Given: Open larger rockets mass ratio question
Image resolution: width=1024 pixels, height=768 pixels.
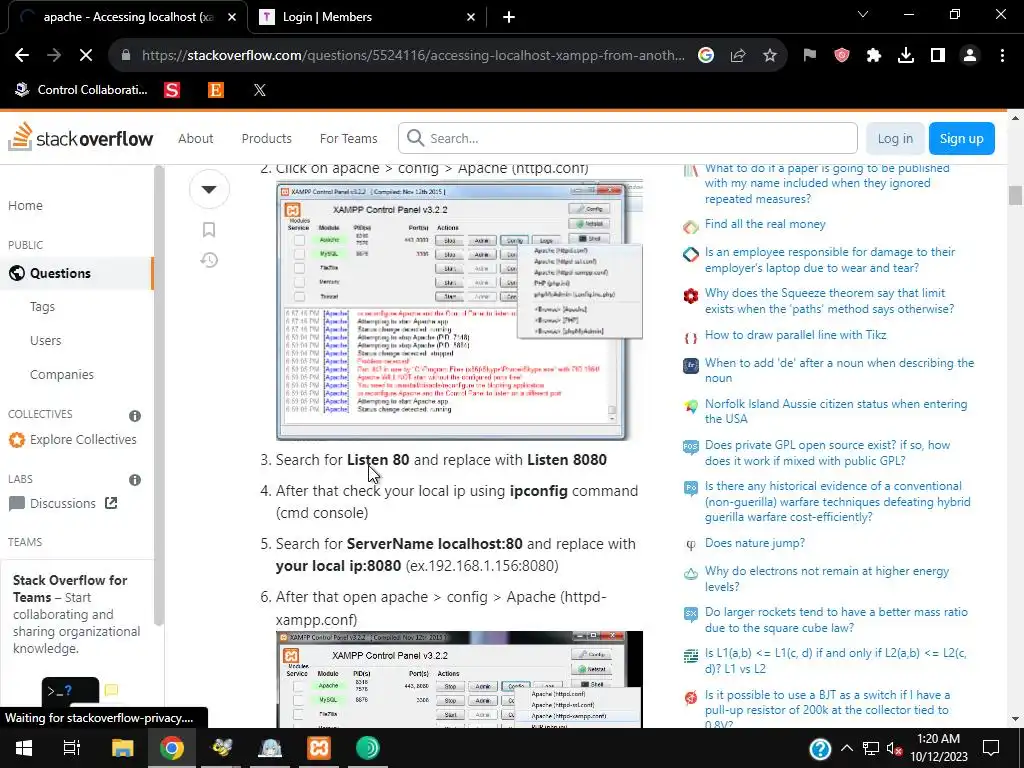Looking at the screenshot, I should tap(836, 620).
